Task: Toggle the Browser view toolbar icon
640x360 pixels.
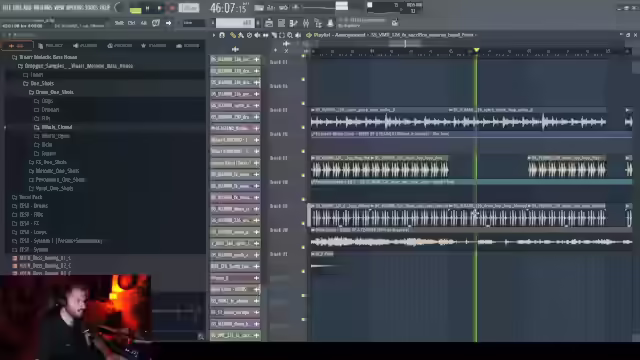Action: tap(318, 23)
